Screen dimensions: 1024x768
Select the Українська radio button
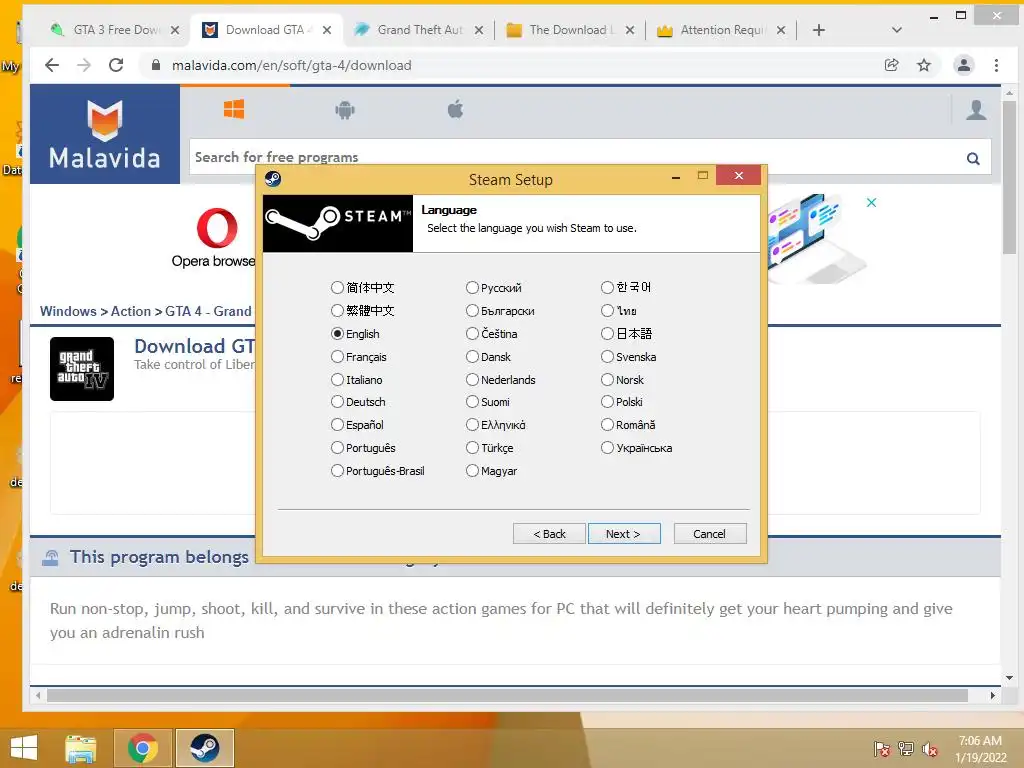pos(607,447)
